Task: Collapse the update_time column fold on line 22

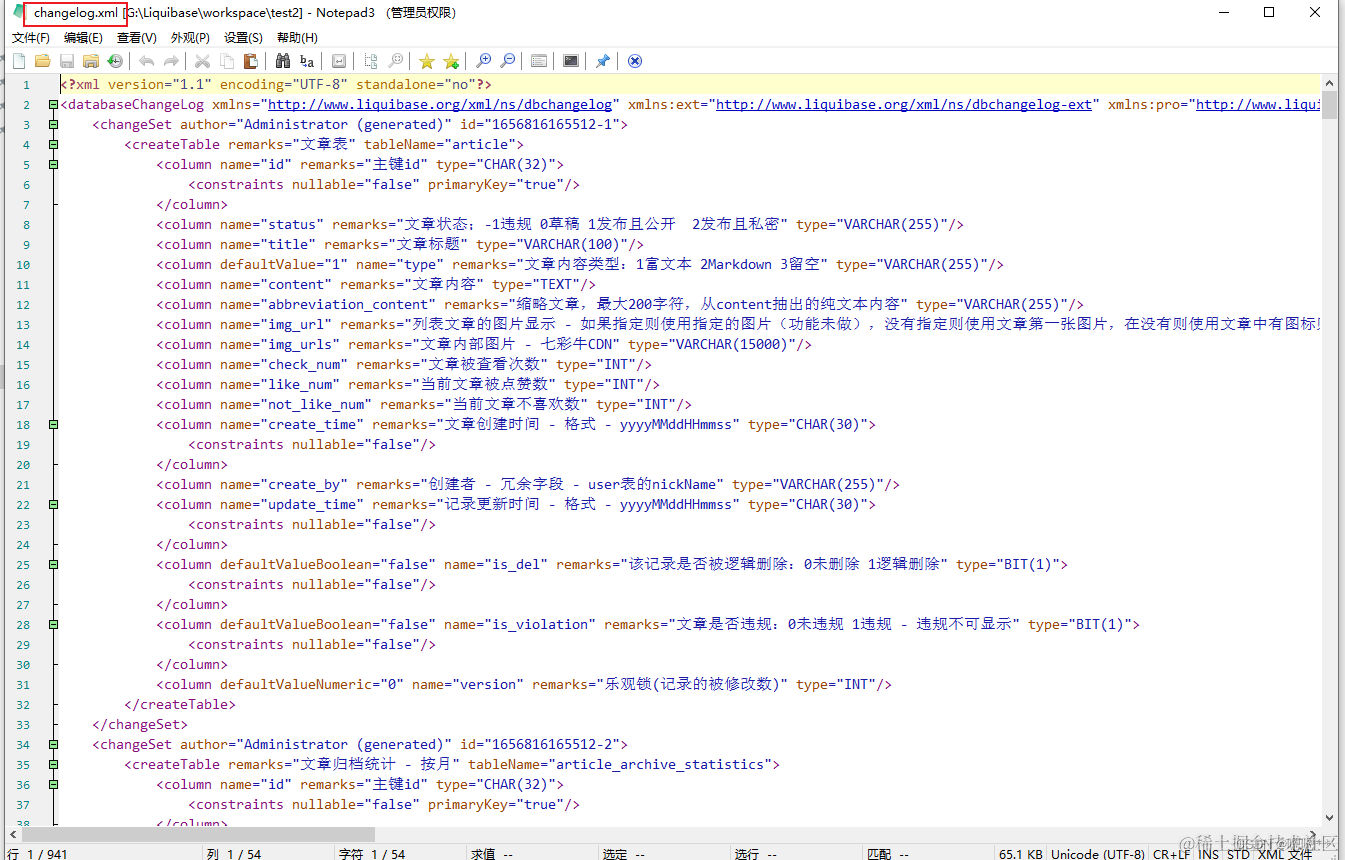Action: click(53, 504)
